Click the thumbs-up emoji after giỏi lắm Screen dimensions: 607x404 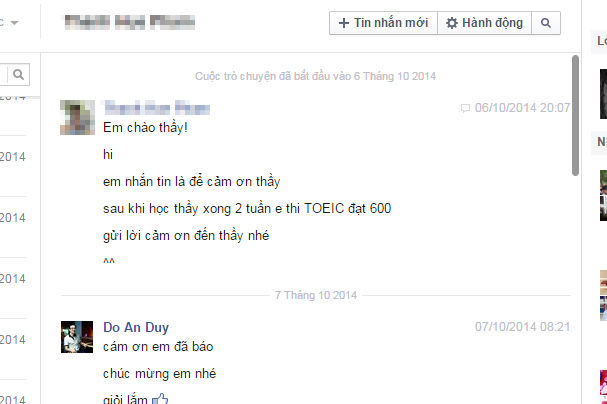[160, 399]
